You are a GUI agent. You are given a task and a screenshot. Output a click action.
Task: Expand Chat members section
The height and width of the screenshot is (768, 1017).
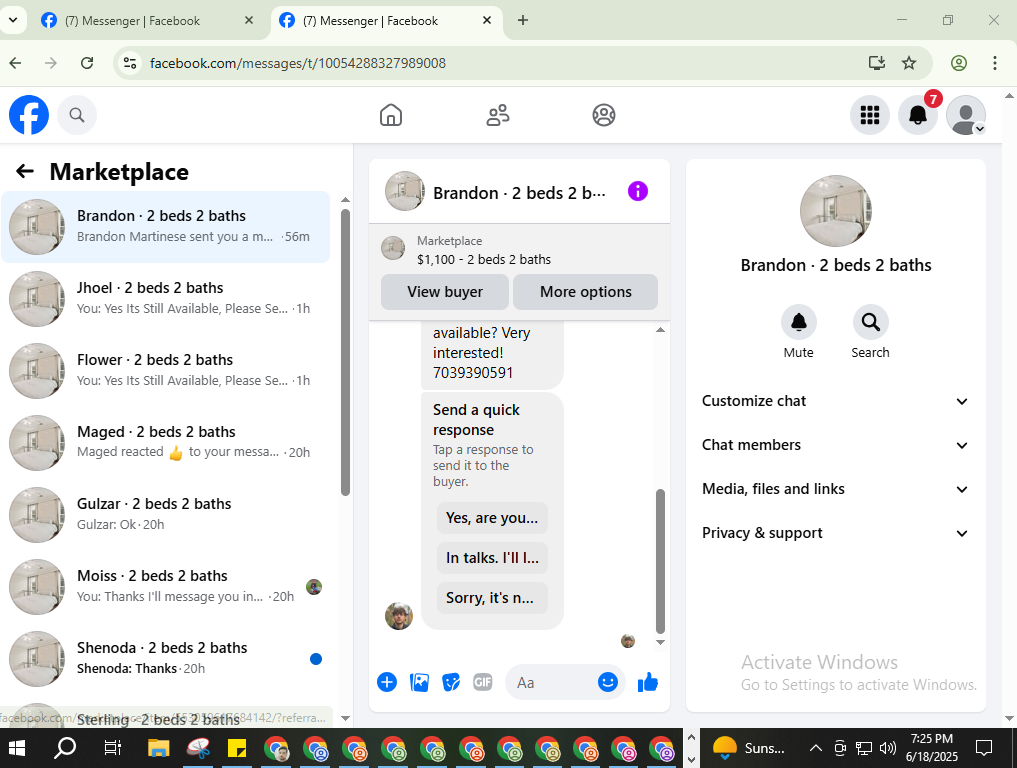pyautogui.click(x=835, y=445)
